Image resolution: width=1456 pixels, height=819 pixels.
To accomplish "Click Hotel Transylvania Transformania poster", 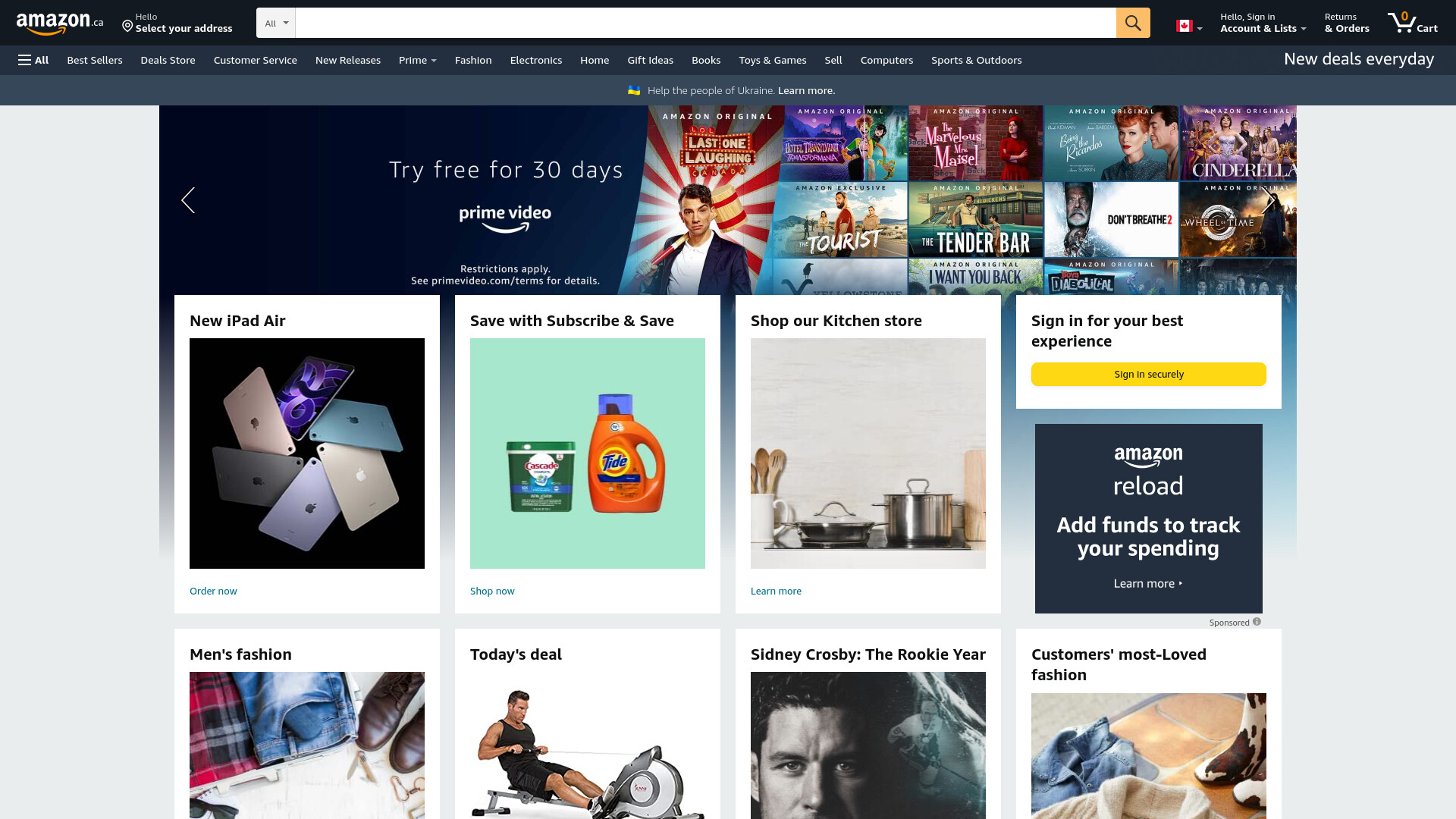I will click(845, 143).
